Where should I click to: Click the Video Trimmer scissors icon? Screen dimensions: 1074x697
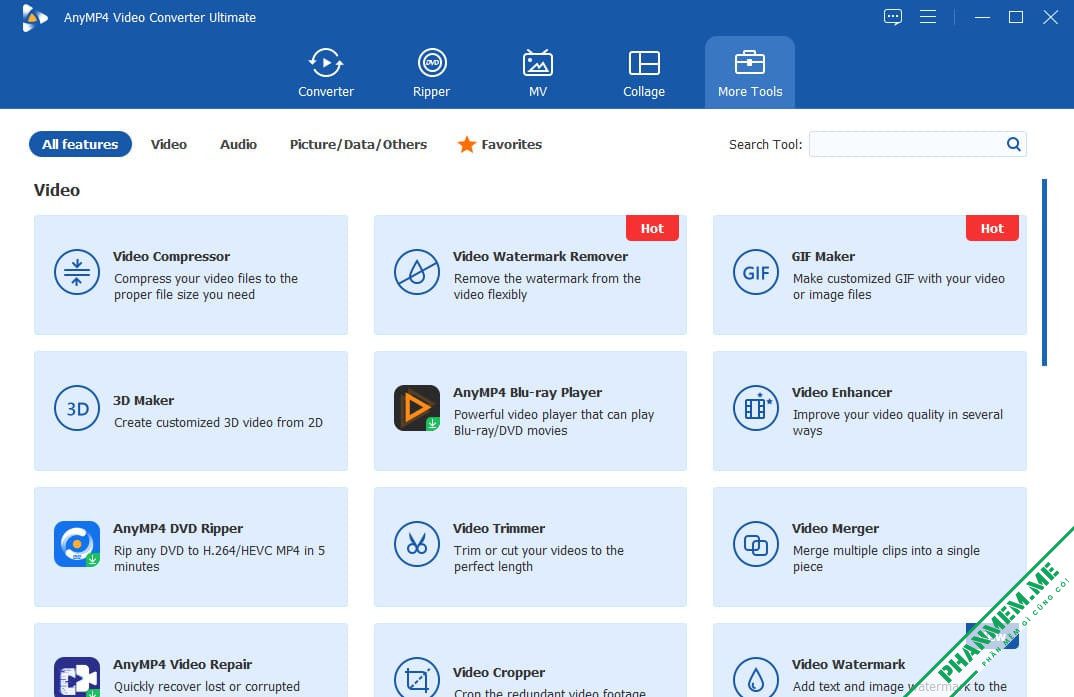[416, 544]
